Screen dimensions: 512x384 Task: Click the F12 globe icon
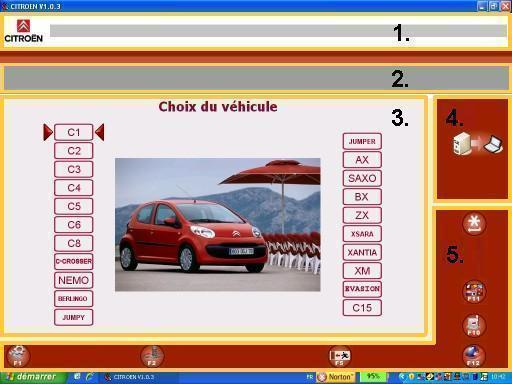click(474, 356)
